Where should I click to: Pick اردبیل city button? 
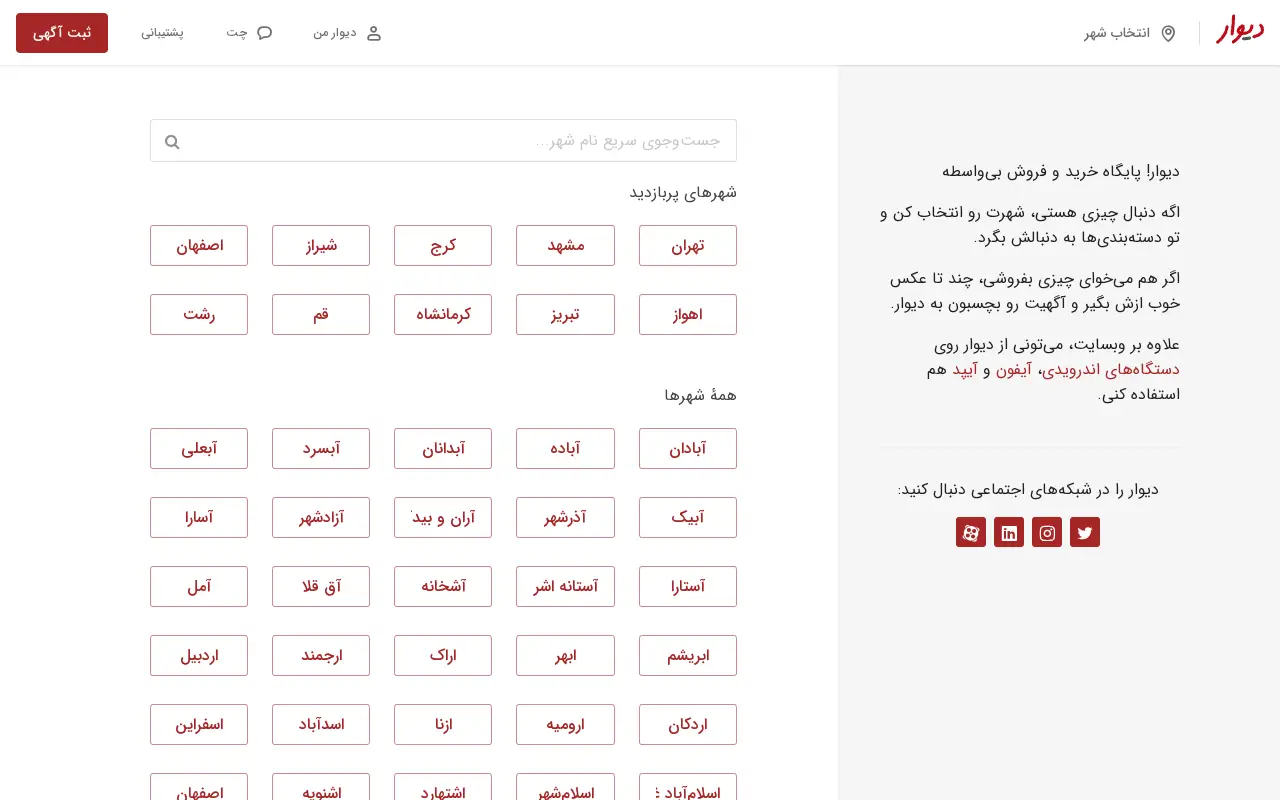tap(199, 655)
